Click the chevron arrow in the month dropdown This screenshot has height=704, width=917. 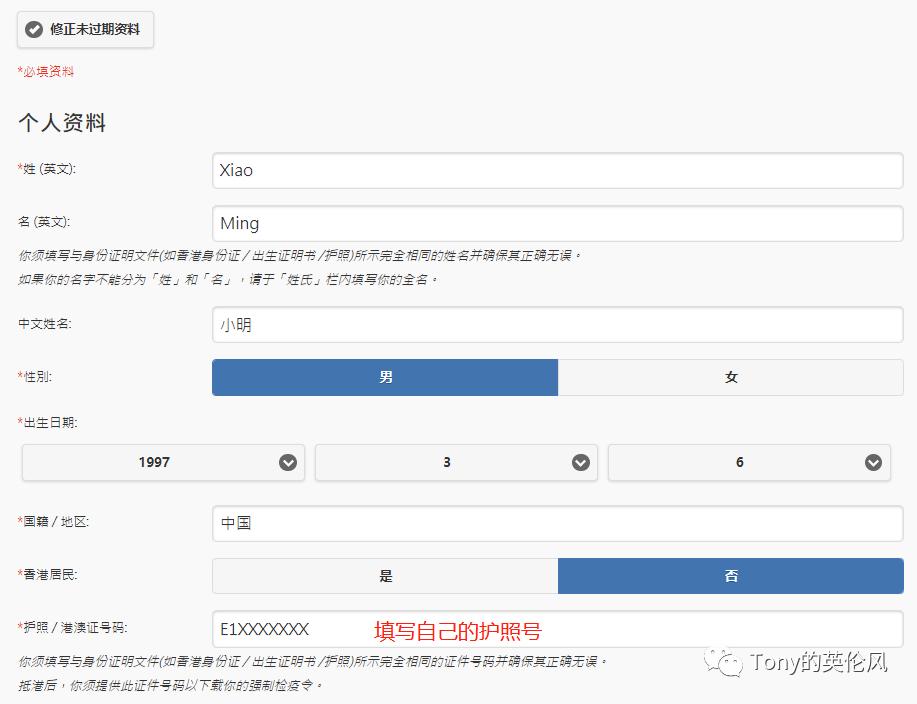point(581,463)
